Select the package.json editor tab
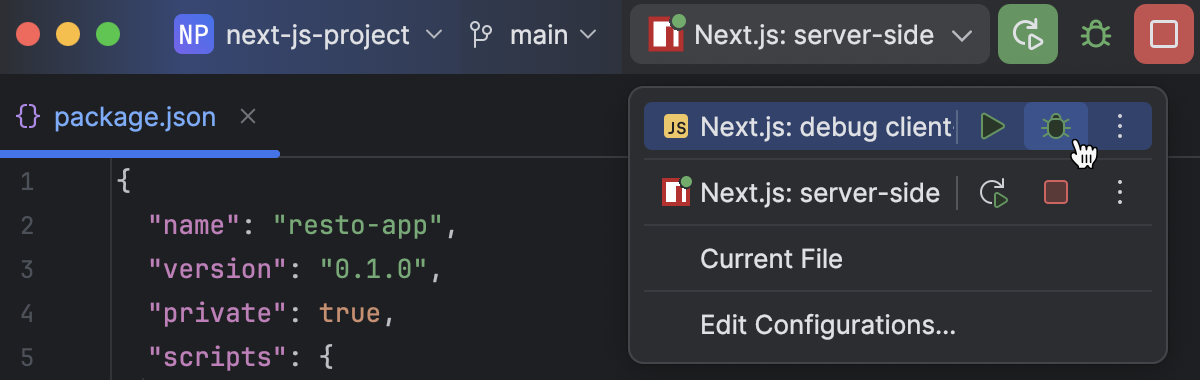Image resolution: width=1200 pixels, height=380 pixels. [x=116, y=118]
